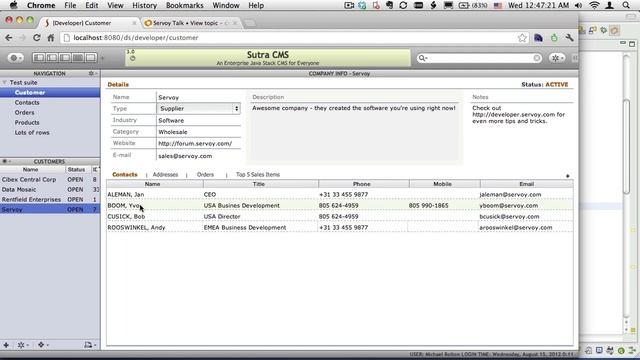The width and height of the screenshot is (640, 360).
Task: Select Orders in navigation tree
Action: pos(24,112)
